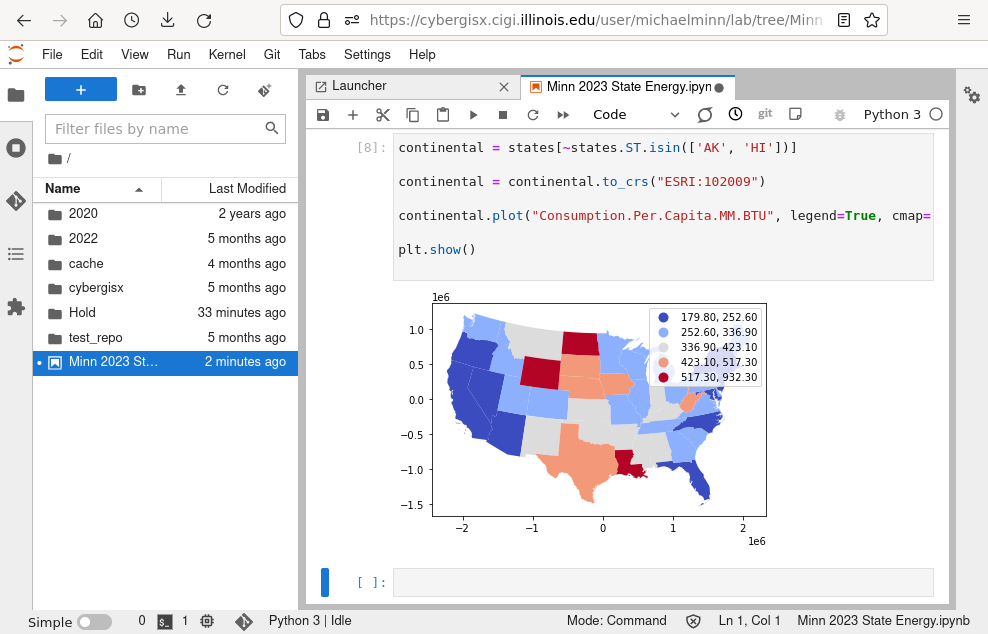988x634 pixels.
Task: Save the notebook with the floppy disk icon
Action: coord(323,115)
